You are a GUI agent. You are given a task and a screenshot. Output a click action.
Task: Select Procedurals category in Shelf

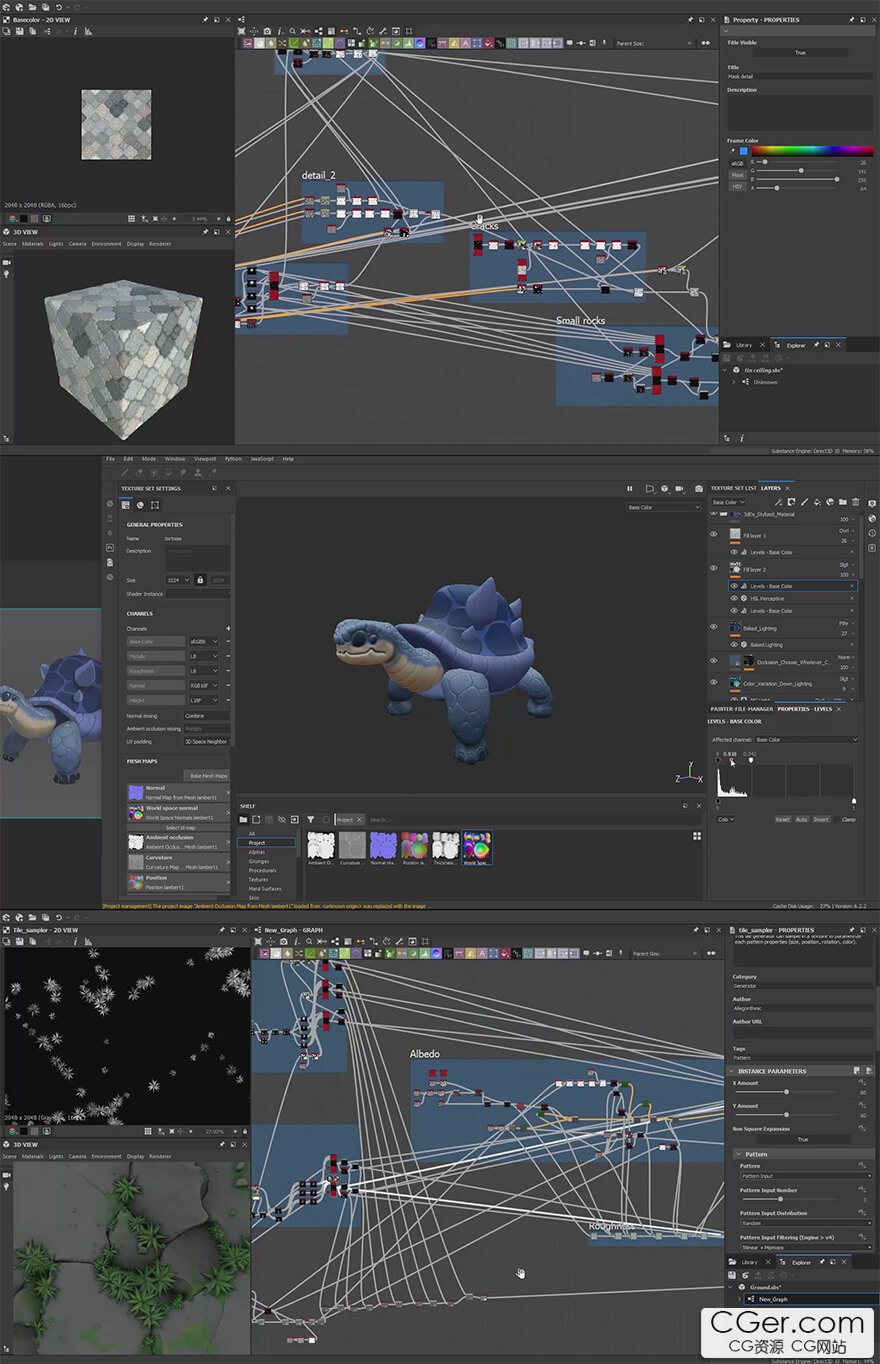pyautogui.click(x=262, y=870)
